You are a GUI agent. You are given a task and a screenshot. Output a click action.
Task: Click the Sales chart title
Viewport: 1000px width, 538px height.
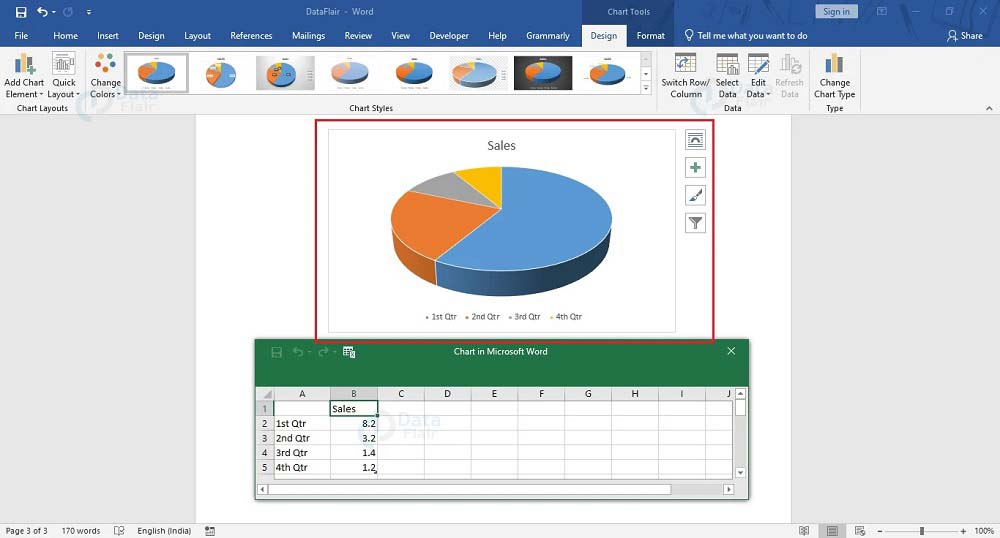click(501, 146)
